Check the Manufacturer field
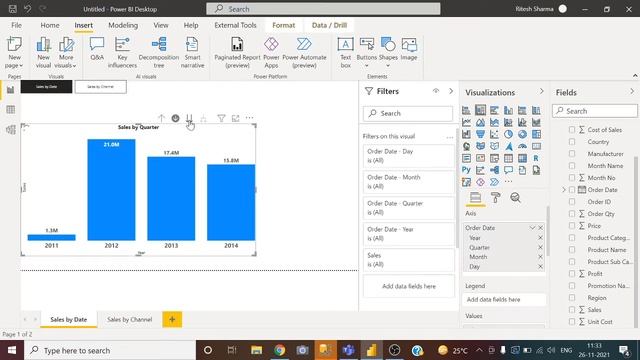Screen dimensions: 640x360 tap(572, 153)
